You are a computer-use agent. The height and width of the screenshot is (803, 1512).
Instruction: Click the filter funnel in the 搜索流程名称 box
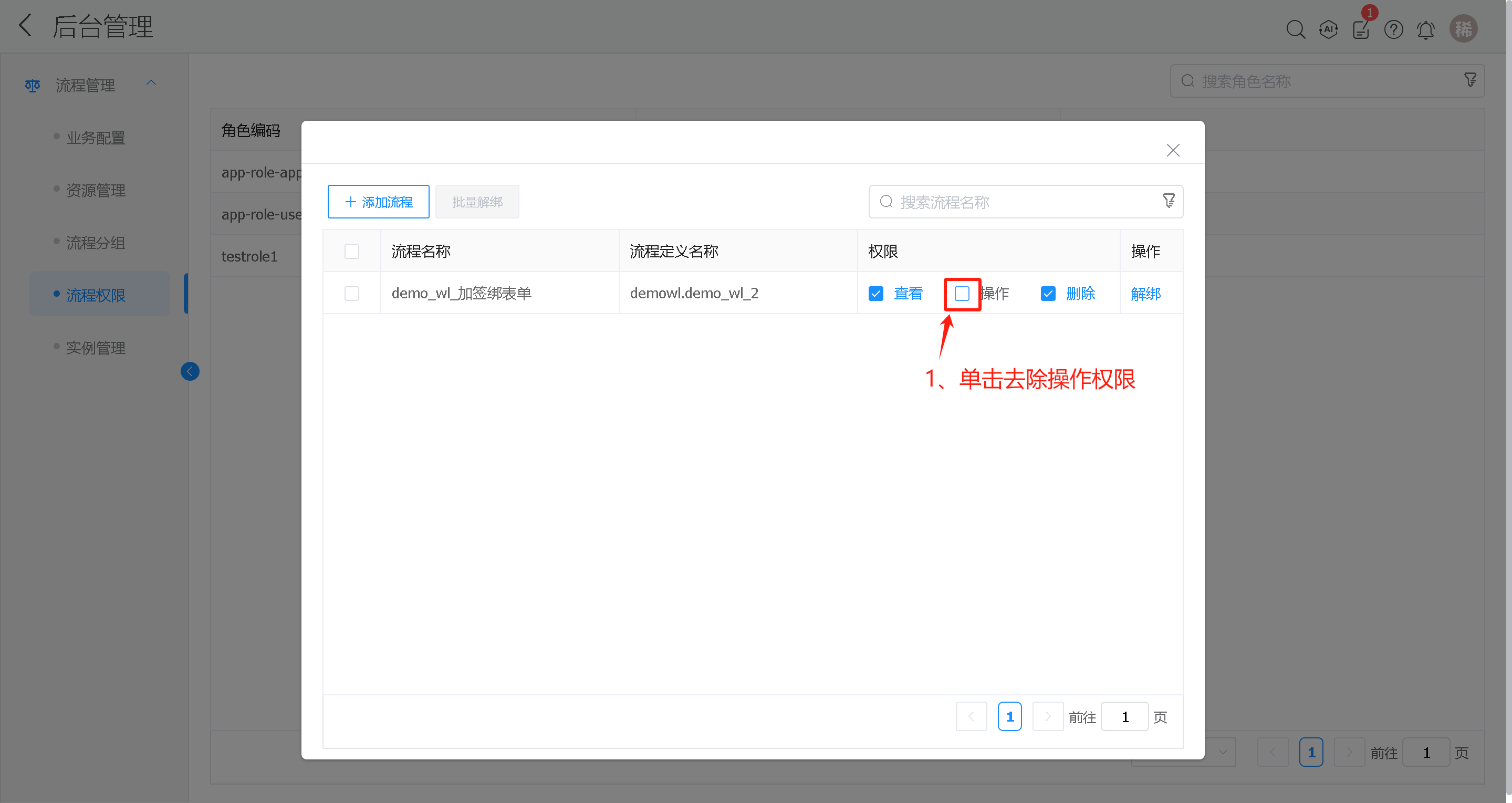pyautogui.click(x=1169, y=201)
